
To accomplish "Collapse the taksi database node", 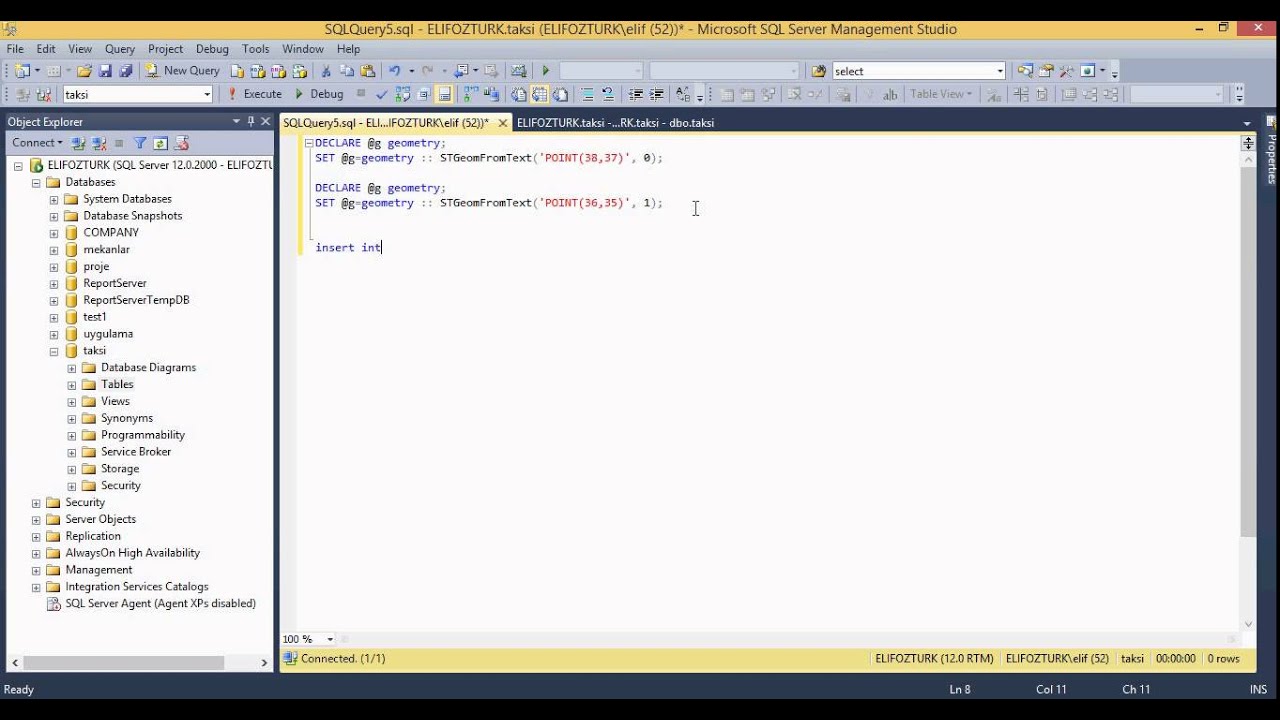I will tap(54, 351).
